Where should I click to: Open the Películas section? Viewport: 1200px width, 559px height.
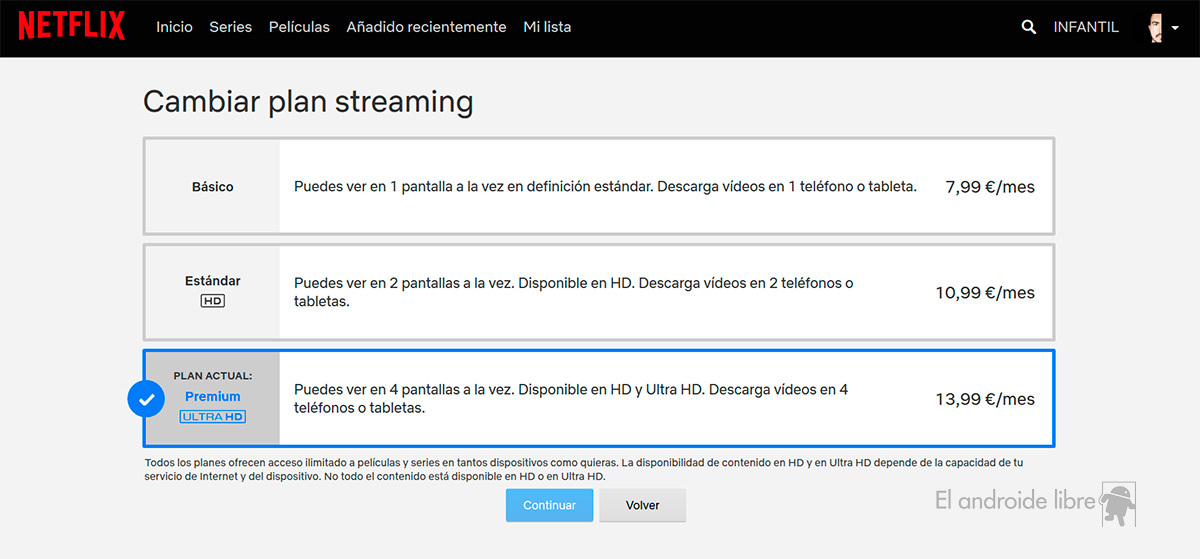299,27
